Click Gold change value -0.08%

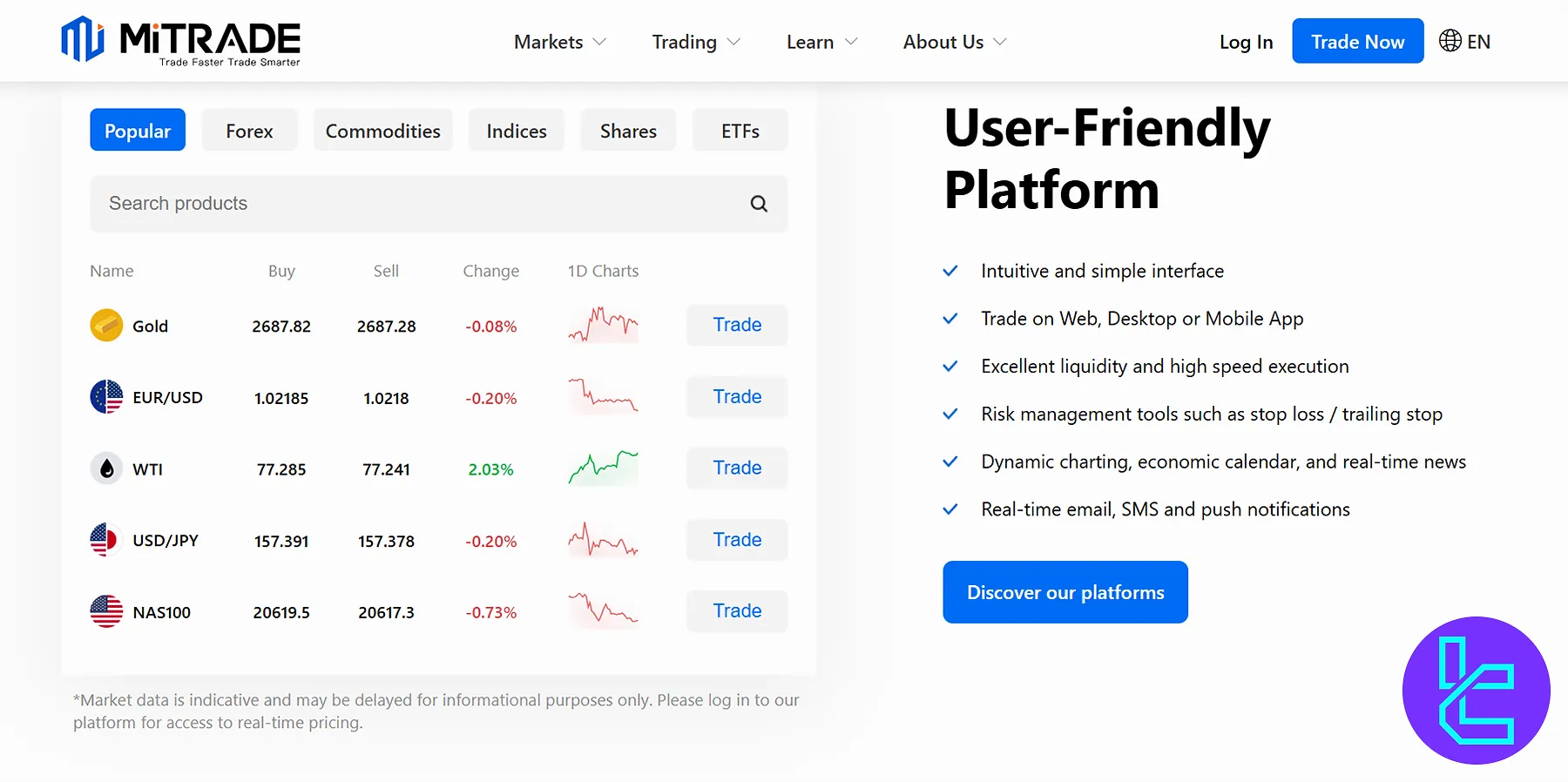[490, 327]
